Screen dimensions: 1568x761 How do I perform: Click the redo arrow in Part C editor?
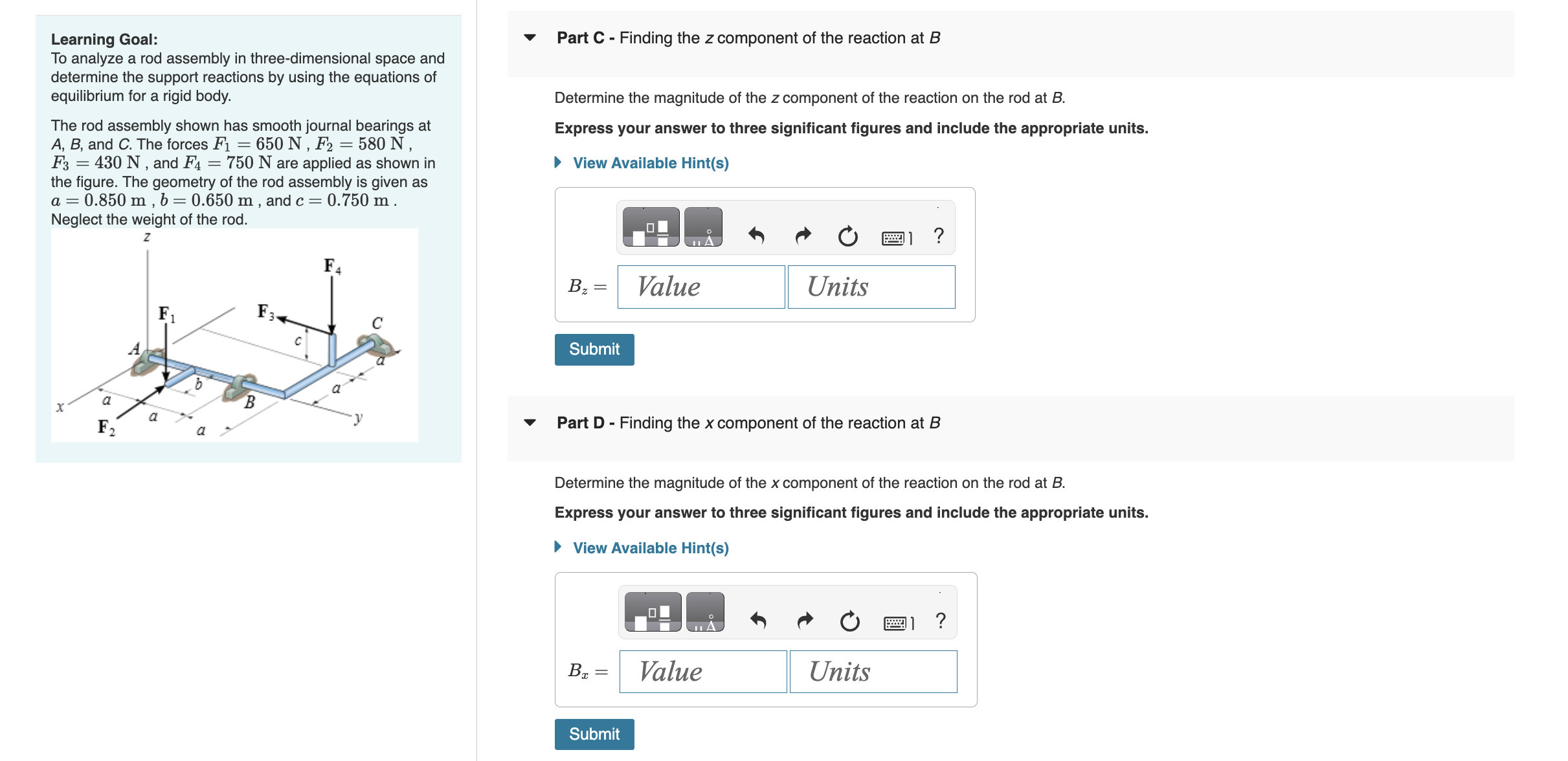[803, 235]
